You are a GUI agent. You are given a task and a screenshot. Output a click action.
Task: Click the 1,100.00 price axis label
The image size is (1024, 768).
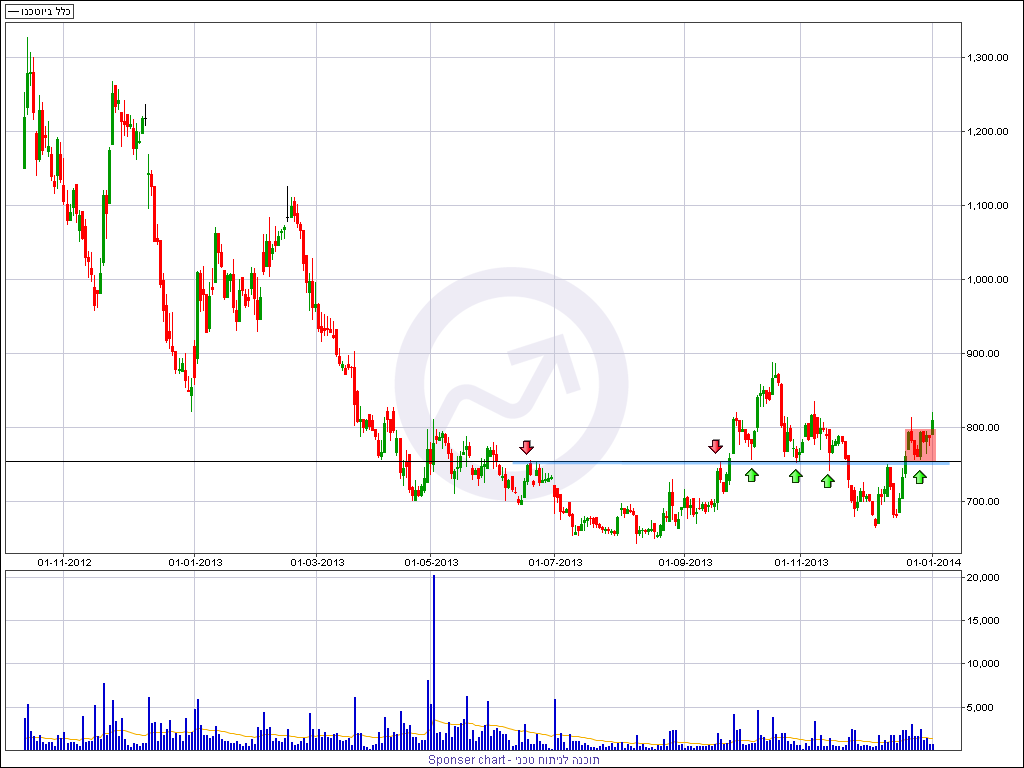987,205
